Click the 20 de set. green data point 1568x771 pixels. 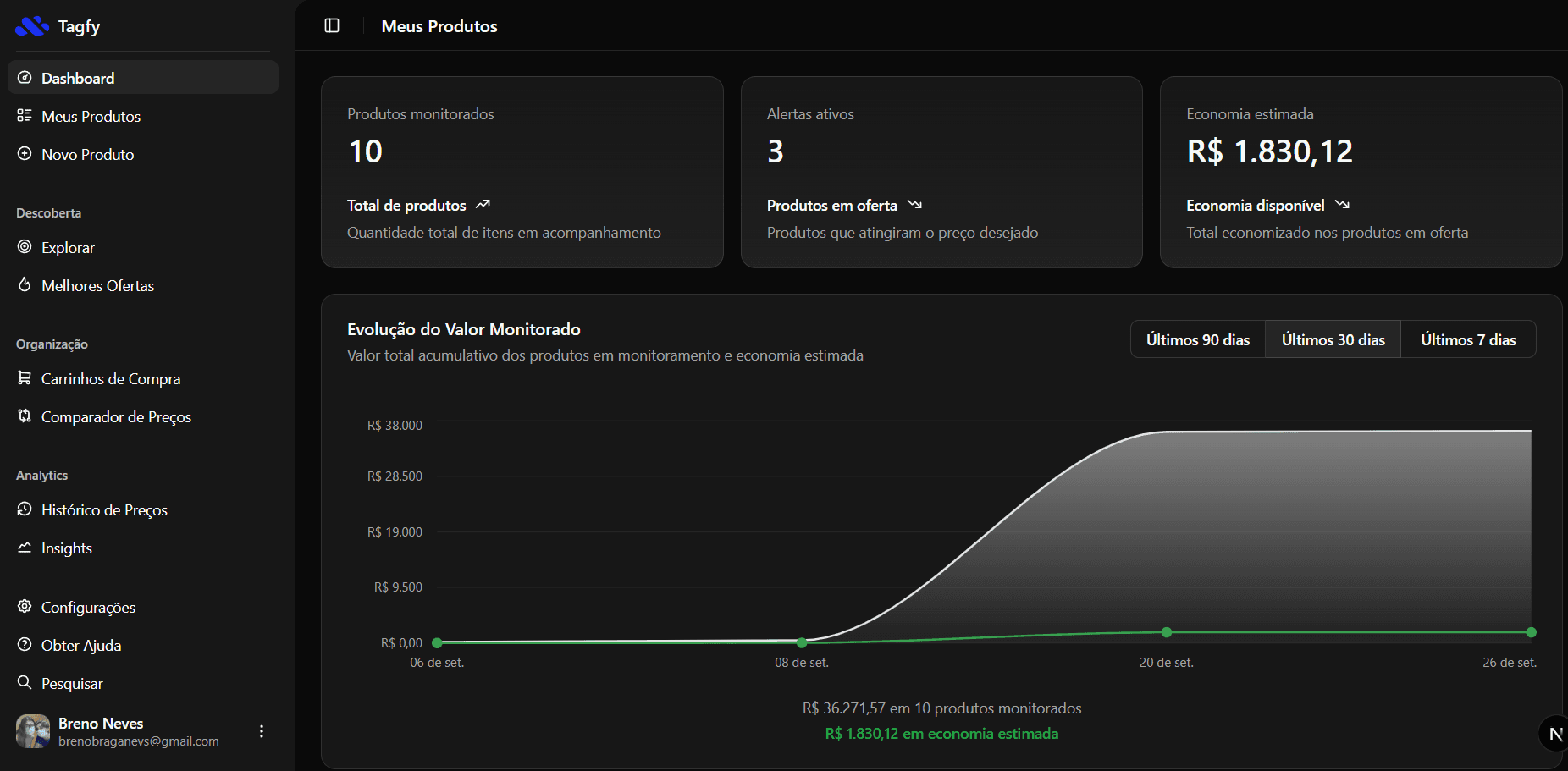(x=1167, y=632)
